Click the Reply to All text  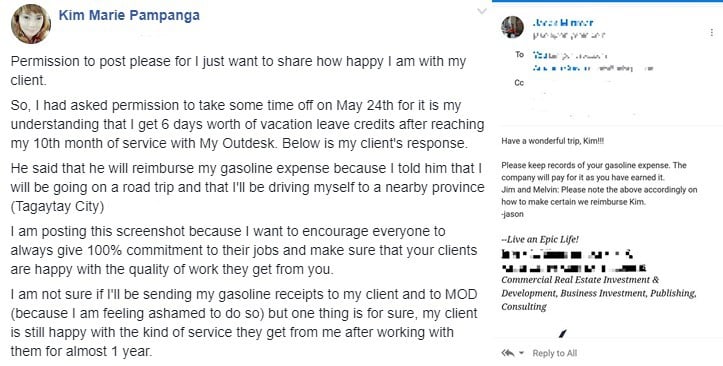click(x=555, y=353)
